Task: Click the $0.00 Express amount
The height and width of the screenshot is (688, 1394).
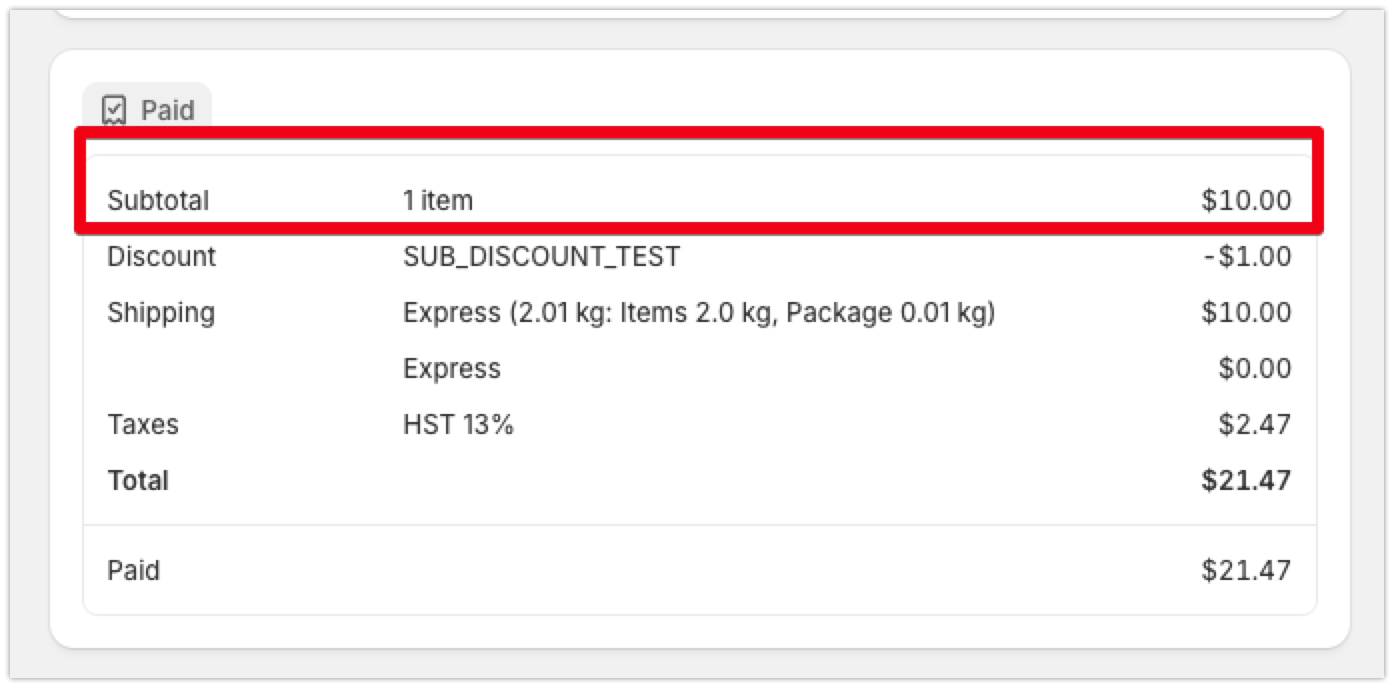Action: tap(1254, 369)
